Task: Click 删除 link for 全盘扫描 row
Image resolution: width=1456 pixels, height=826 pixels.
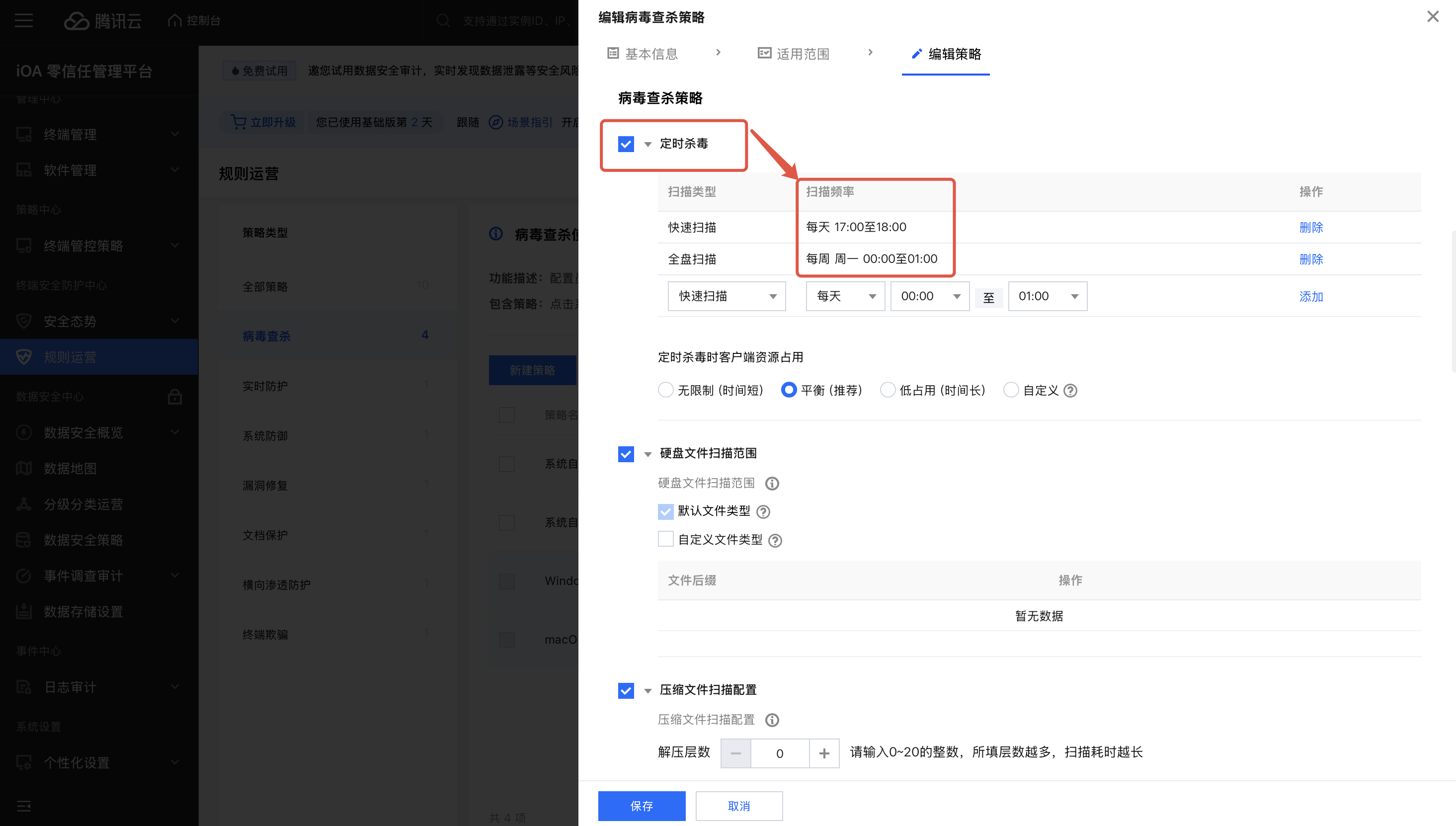Action: click(x=1311, y=259)
